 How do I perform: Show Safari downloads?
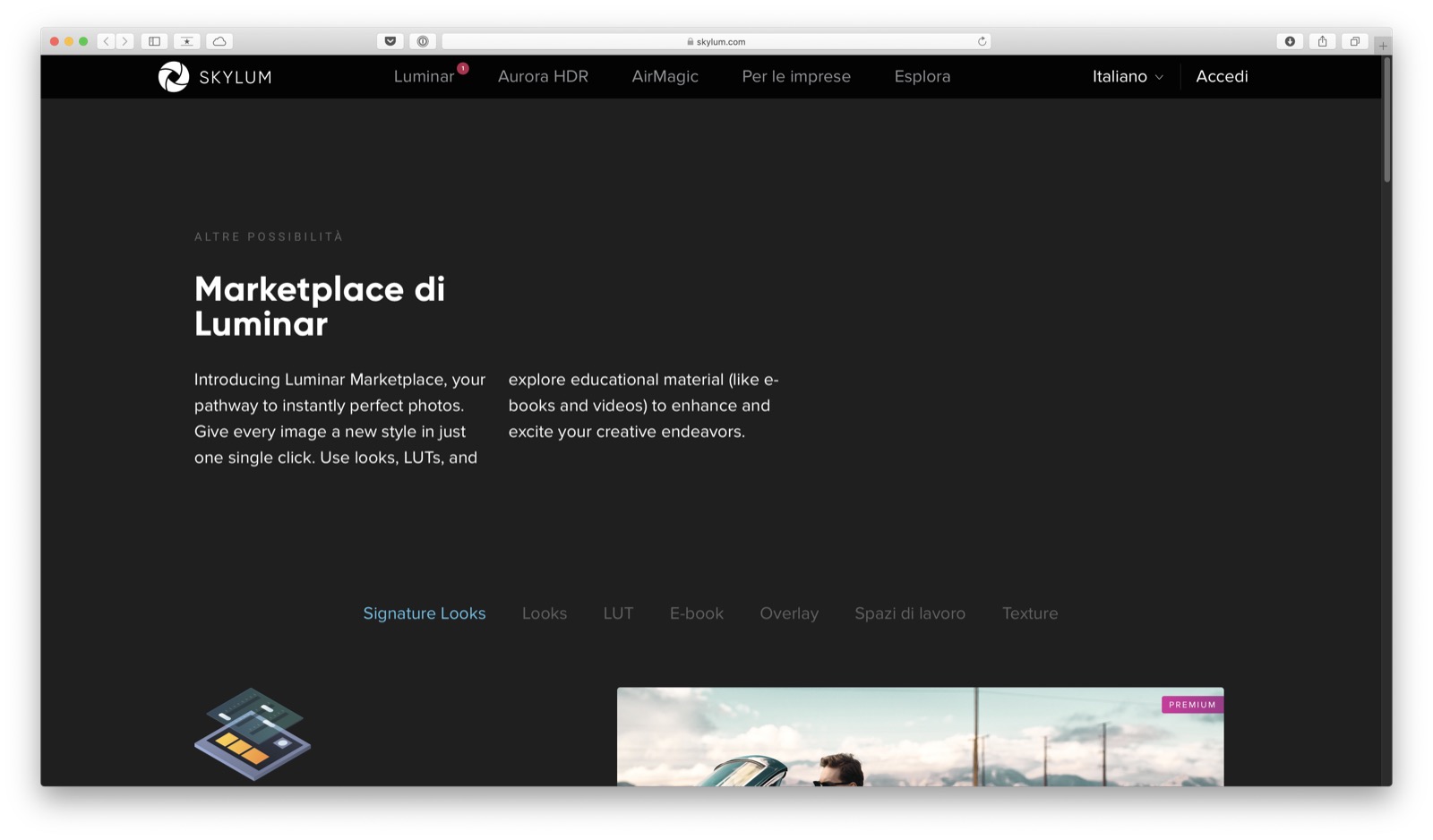point(1290,41)
